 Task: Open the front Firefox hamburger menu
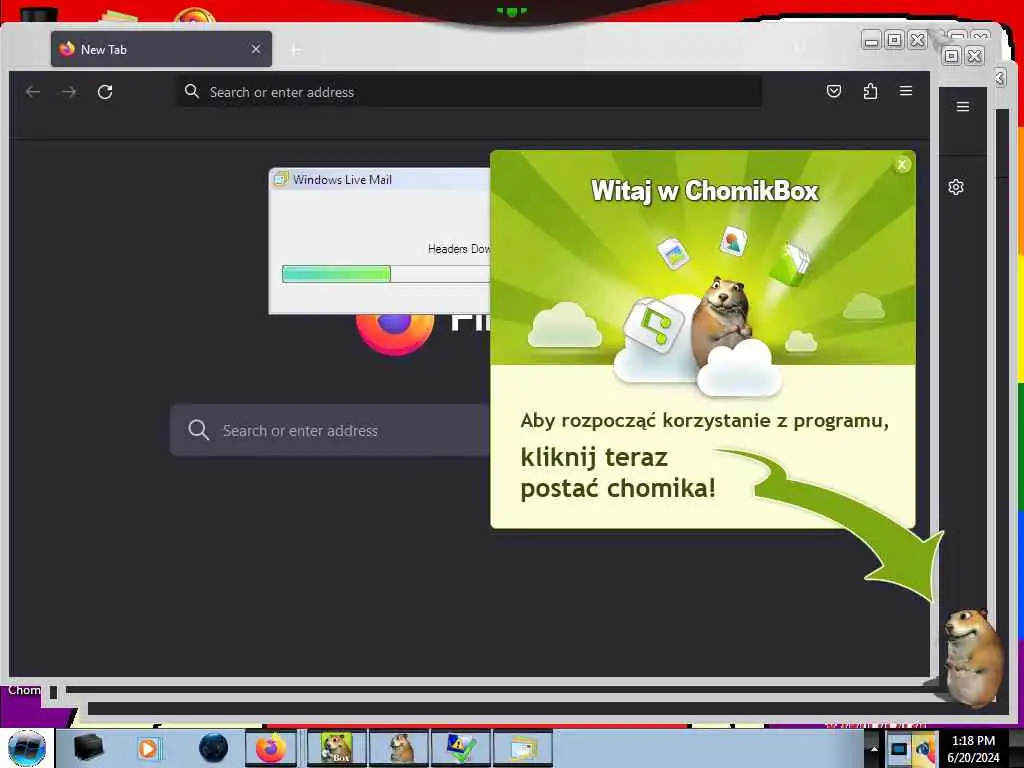pyautogui.click(x=906, y=91)
